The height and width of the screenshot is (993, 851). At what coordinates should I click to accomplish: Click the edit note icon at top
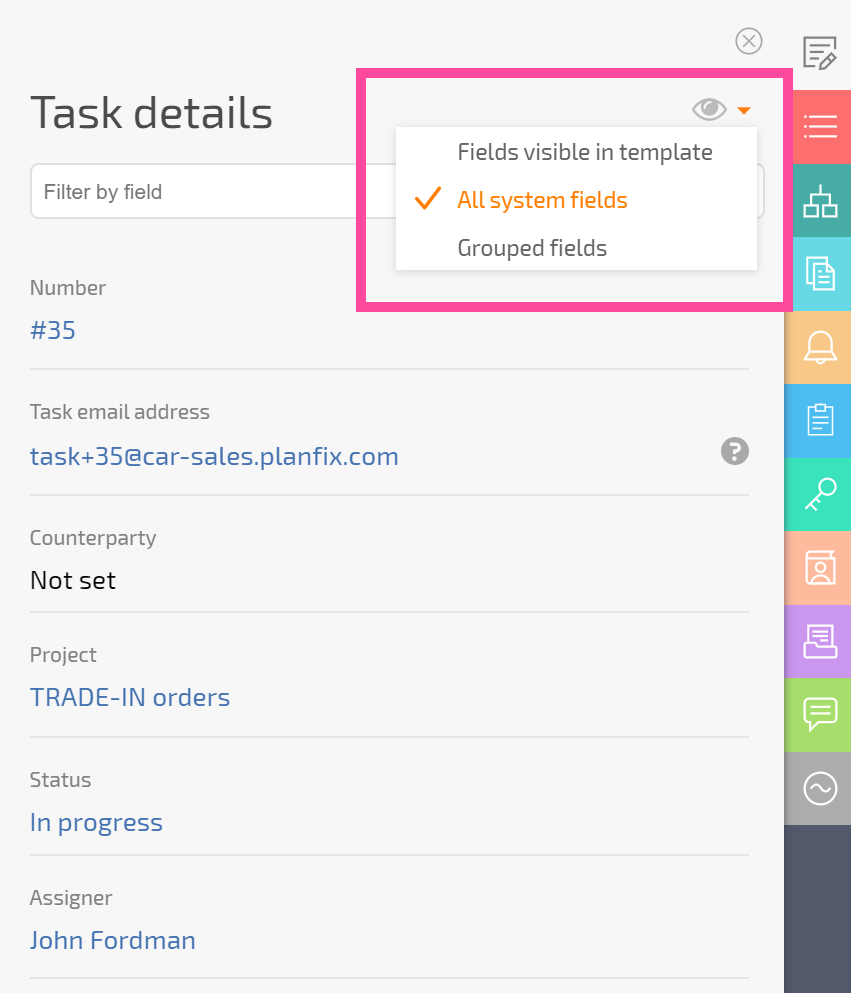819,53
